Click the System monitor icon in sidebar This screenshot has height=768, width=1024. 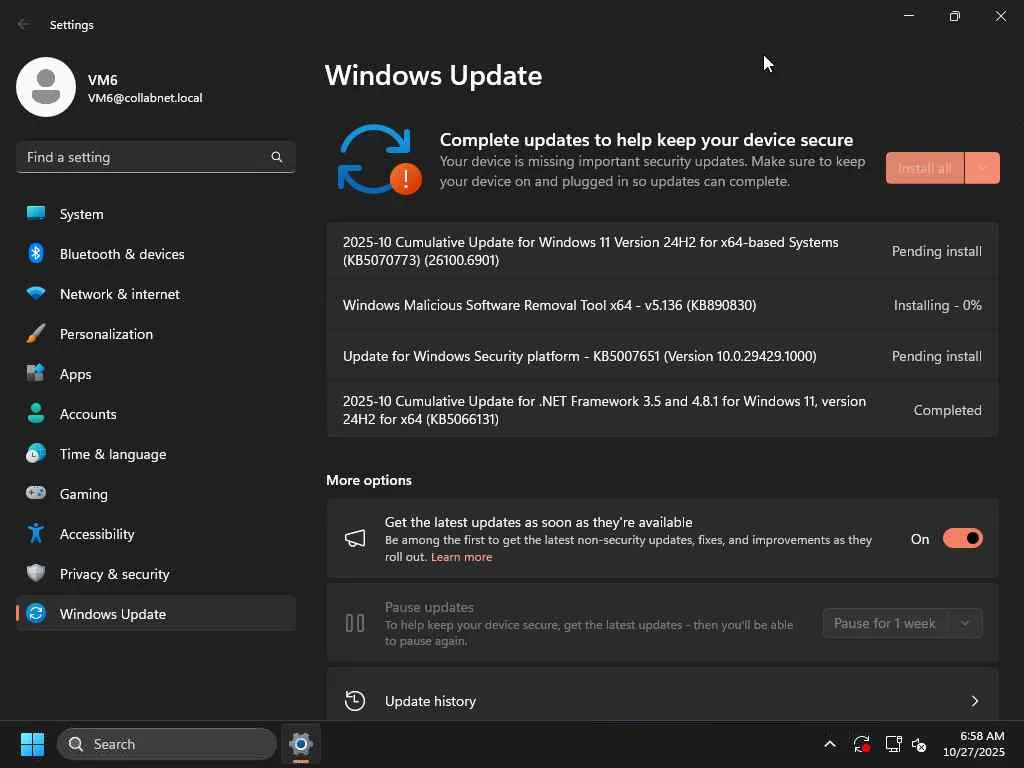[x=36, y=214]
